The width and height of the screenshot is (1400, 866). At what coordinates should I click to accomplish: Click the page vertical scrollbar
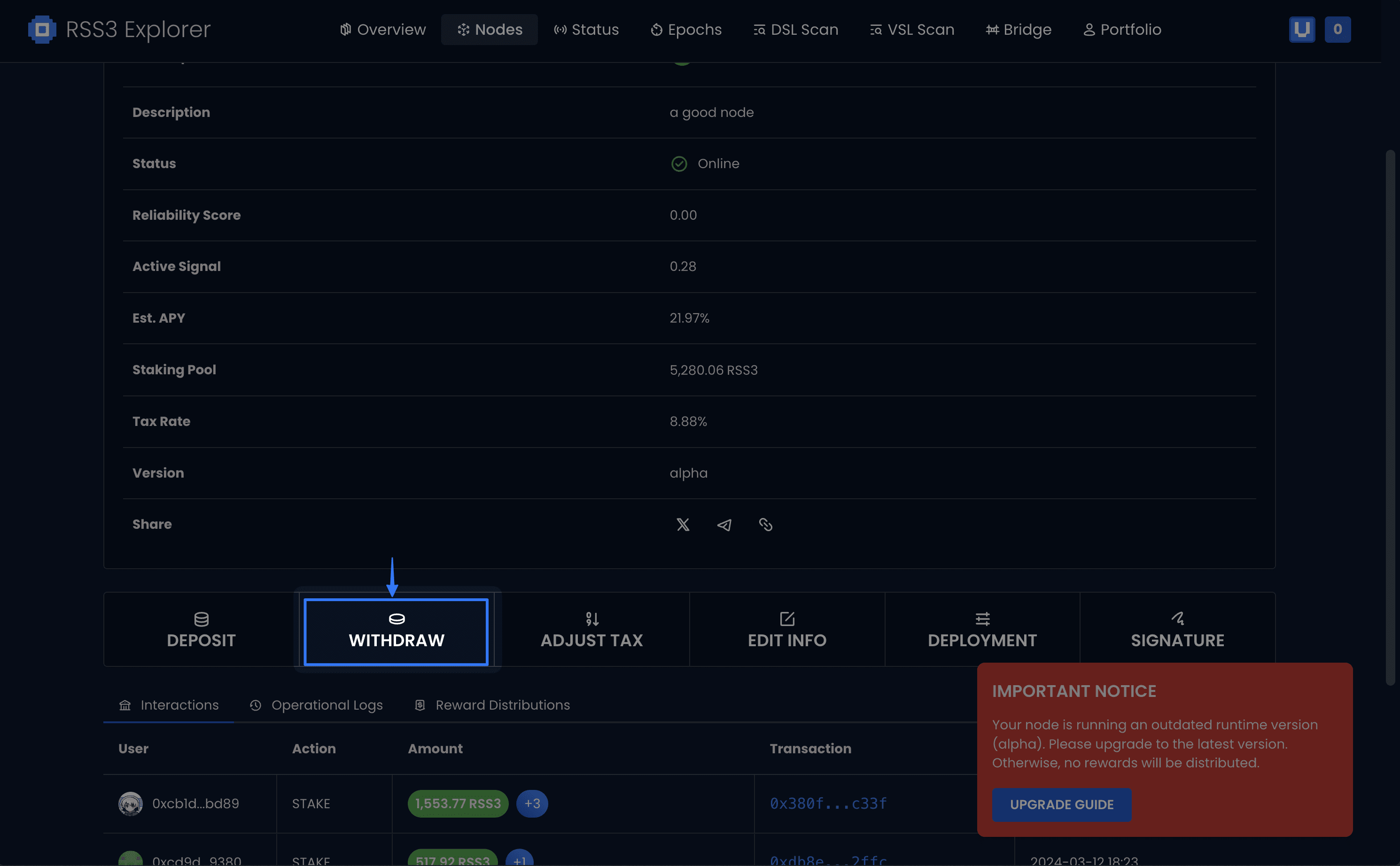tap(1390, 417)
